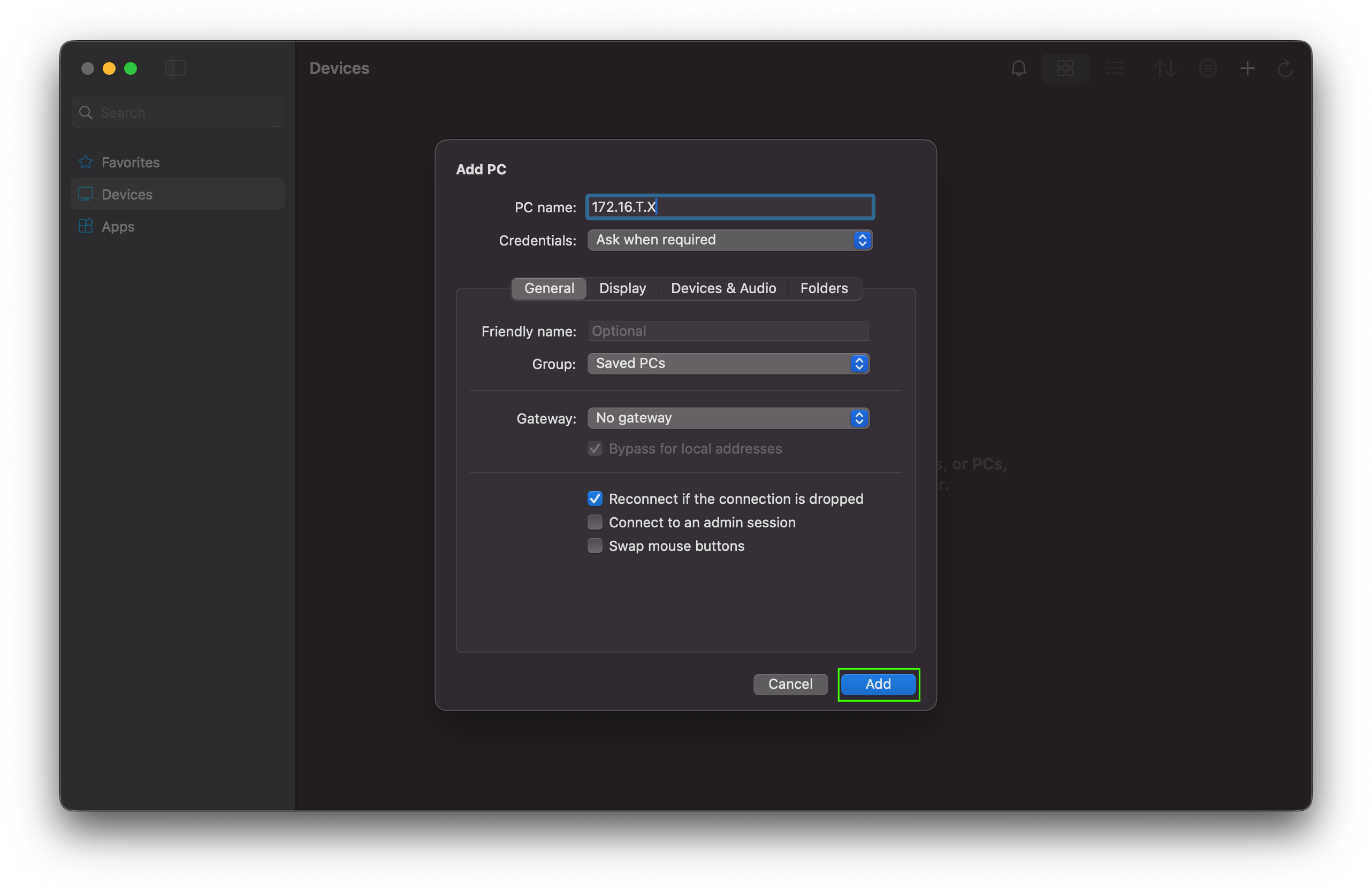This screenshot has width=1372, height=890.
Task: Click the Friendly name input field
Action: click(x=728, y=331)
